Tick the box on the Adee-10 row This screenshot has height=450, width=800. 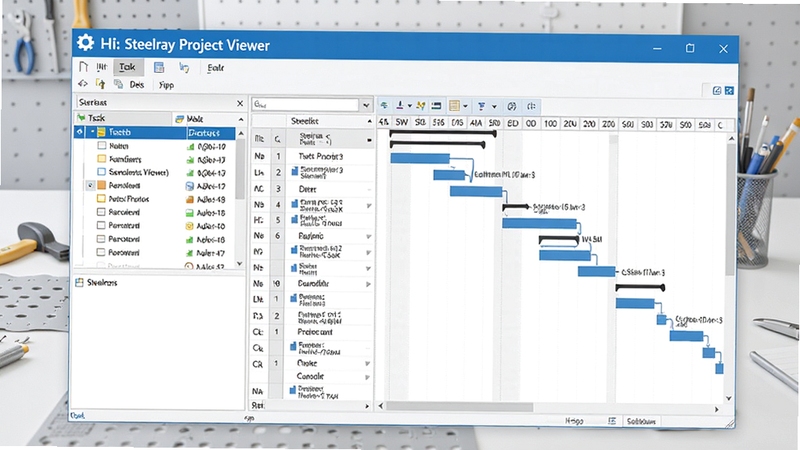click(x=101, y=225)
